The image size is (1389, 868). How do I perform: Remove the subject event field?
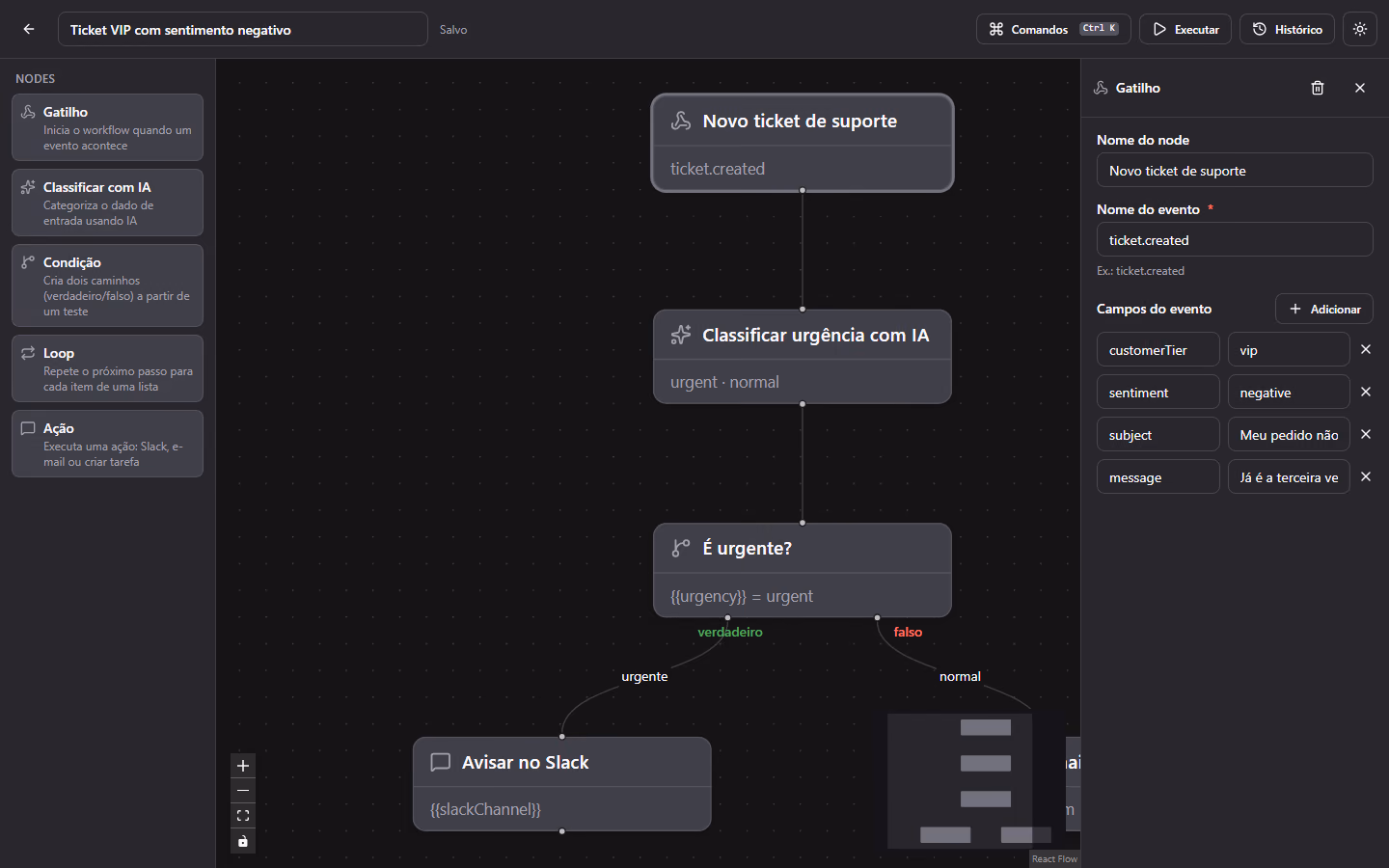1366,434
